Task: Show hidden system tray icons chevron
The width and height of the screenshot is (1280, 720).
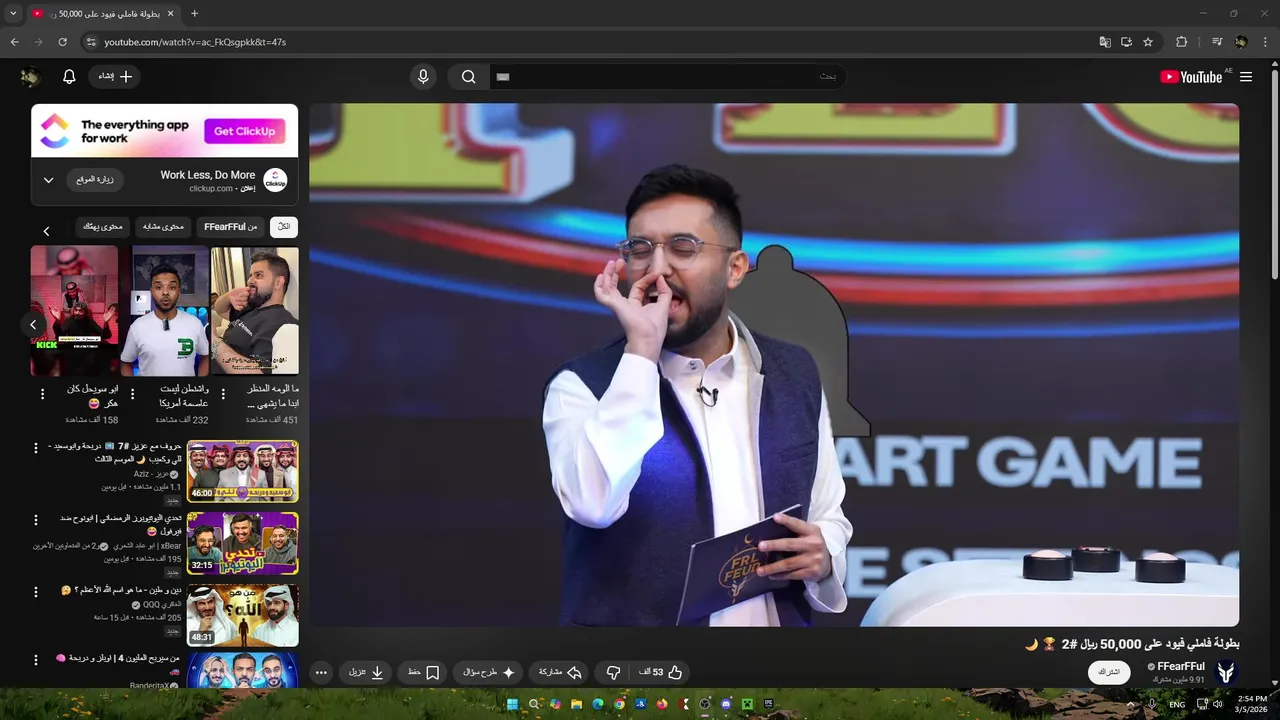Action: [1131, 704]
